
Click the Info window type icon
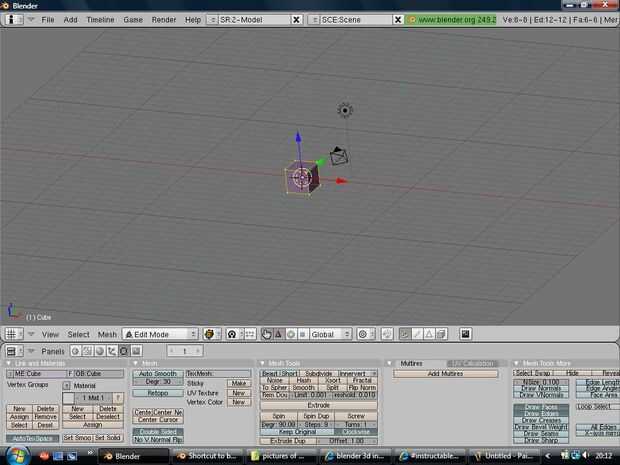[14, 19]
